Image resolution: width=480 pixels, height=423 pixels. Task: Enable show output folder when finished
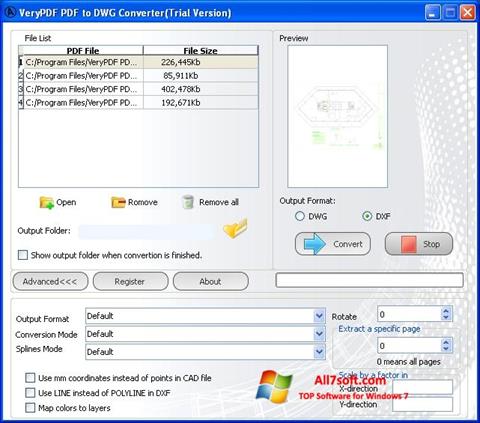coord(23,255)
